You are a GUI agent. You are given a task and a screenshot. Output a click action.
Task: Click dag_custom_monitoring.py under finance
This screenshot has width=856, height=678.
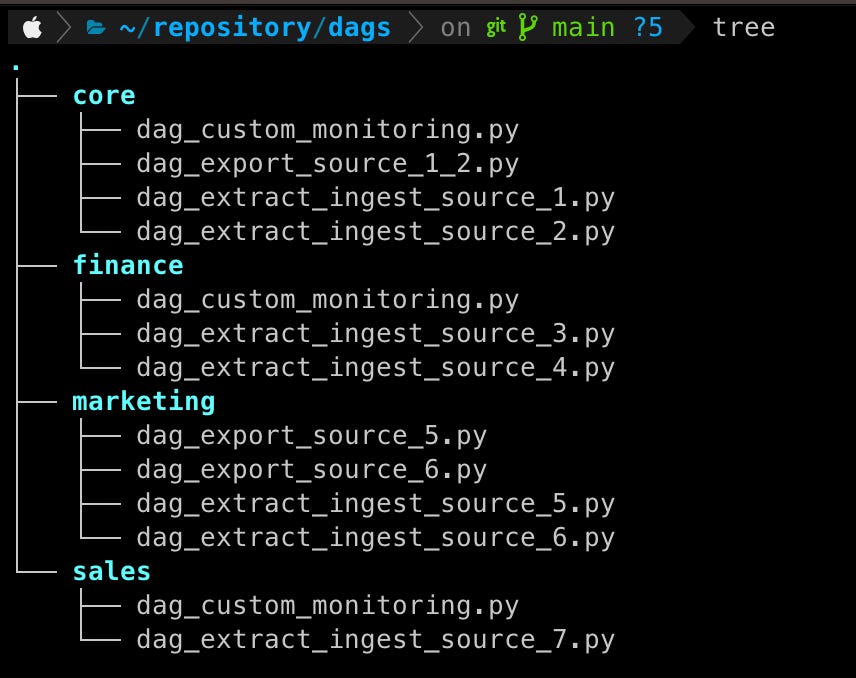(x=328, y=300)
